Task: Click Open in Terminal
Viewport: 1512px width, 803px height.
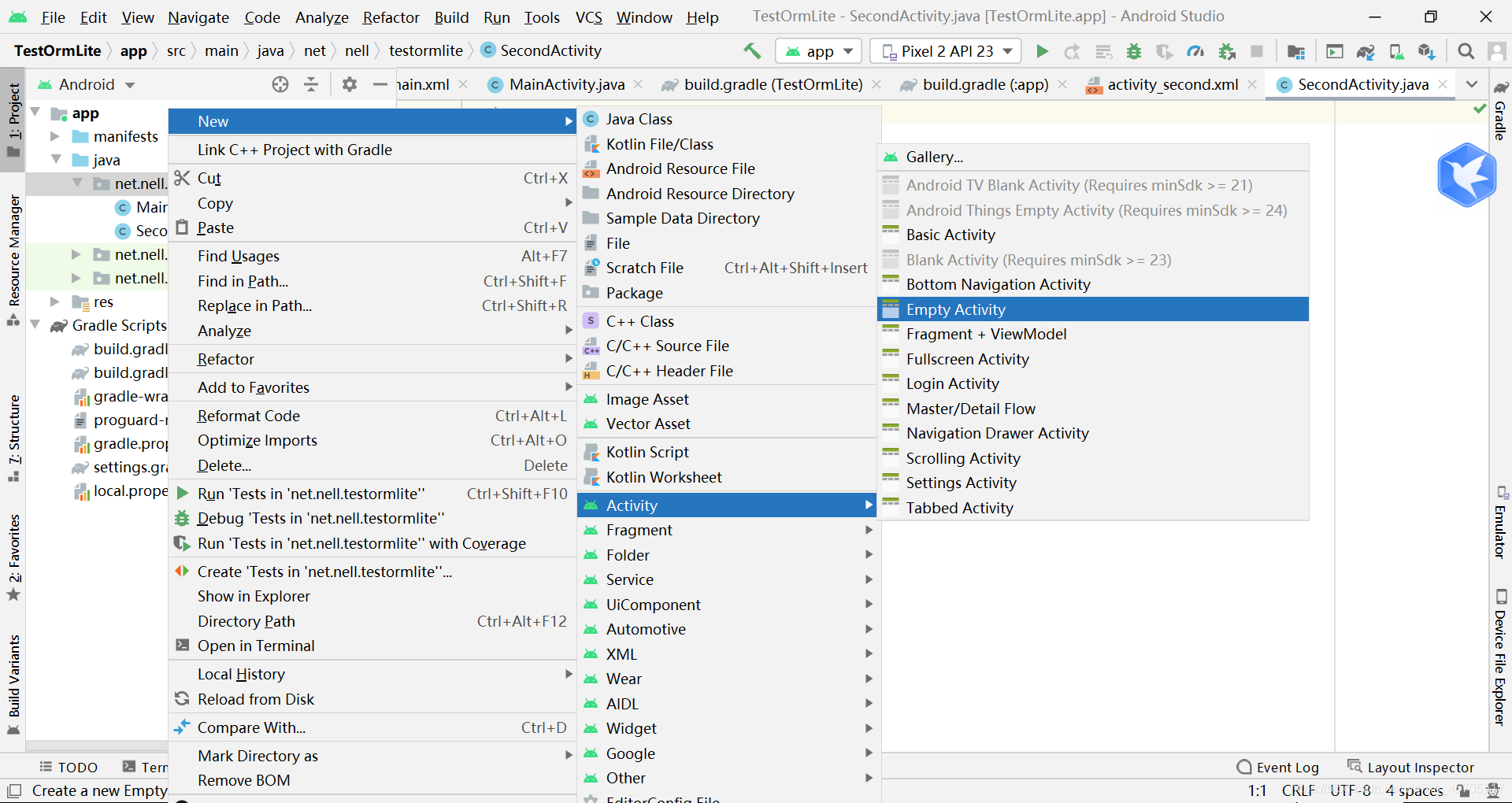Action: coord(372,646)
